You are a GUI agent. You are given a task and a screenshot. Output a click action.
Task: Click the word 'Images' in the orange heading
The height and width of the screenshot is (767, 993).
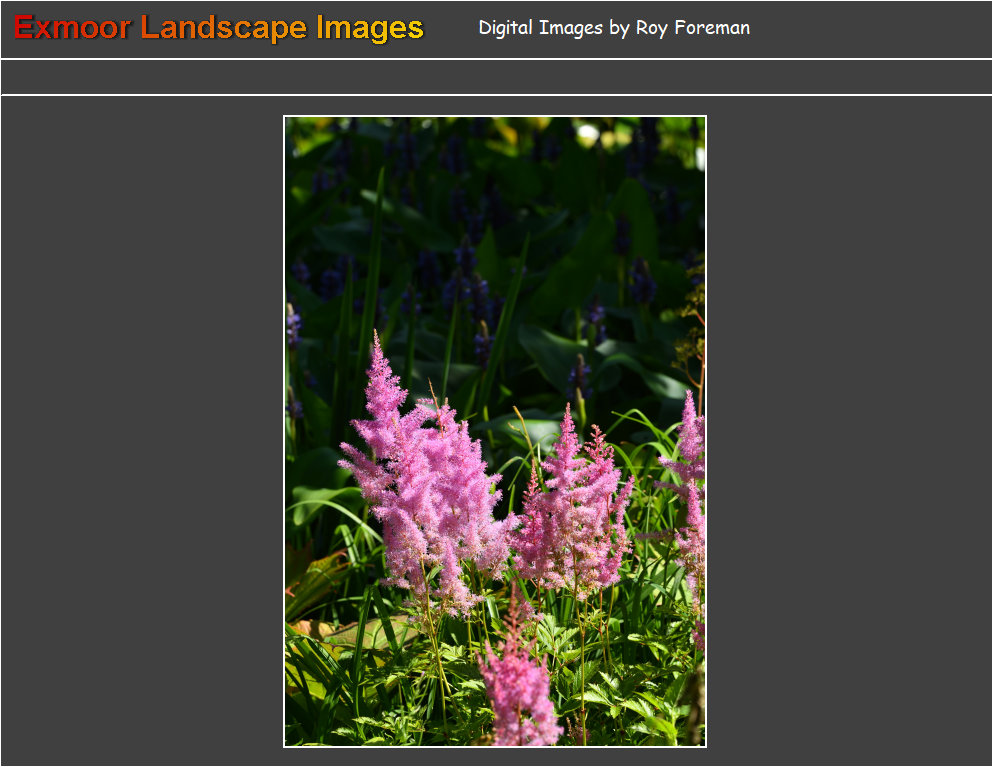pos(370,28)
